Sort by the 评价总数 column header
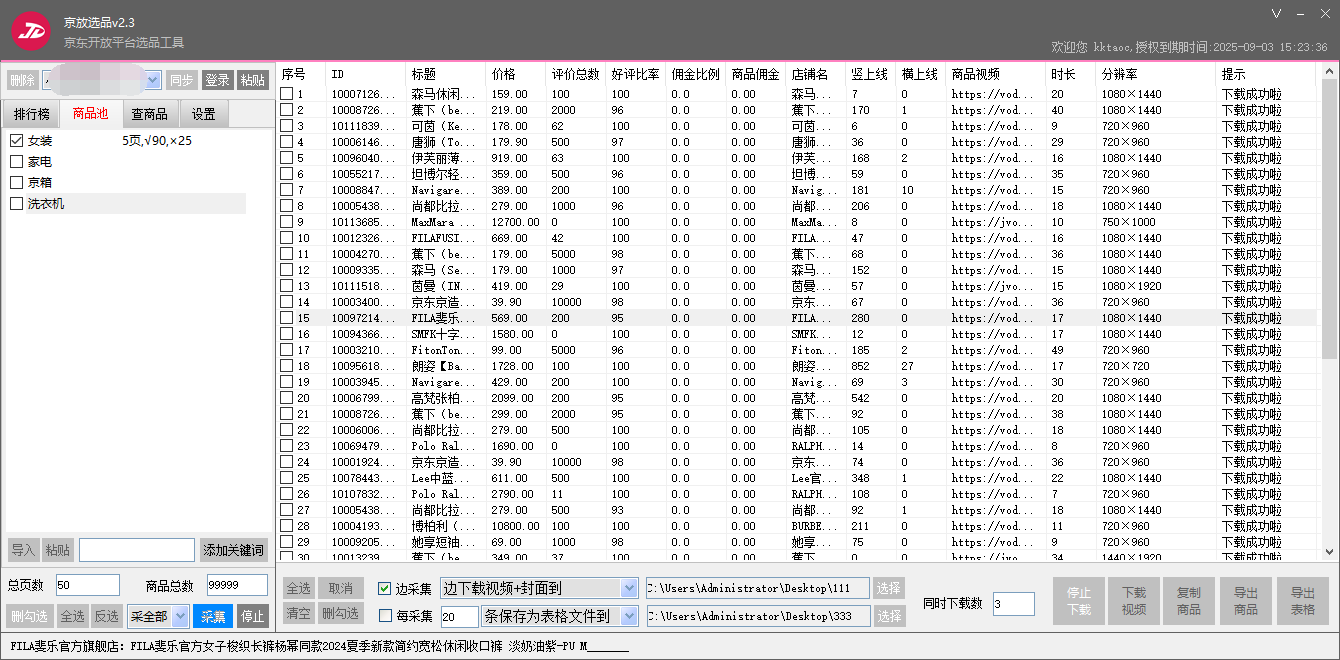This screenshot has height=660, width=1340. coord(576,74)
